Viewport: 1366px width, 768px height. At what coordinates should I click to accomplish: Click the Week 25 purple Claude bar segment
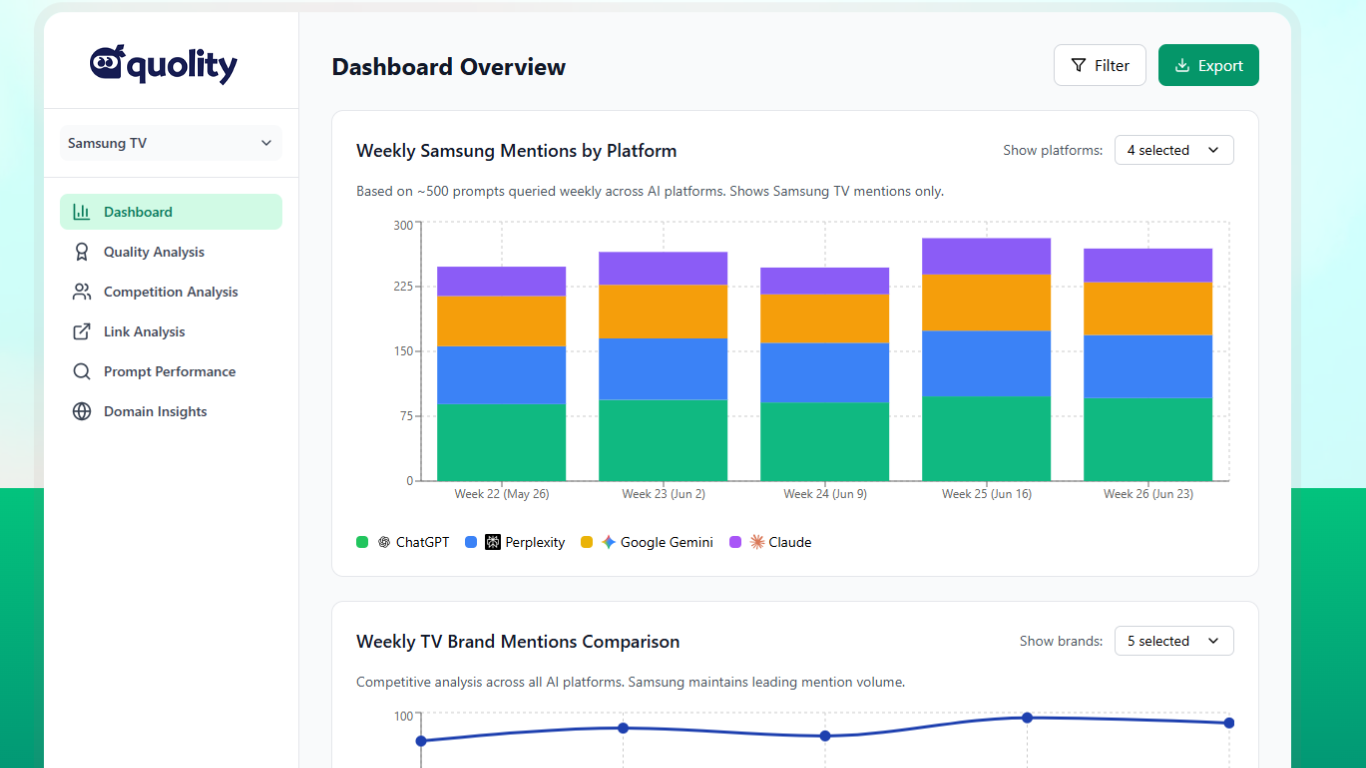986,256
